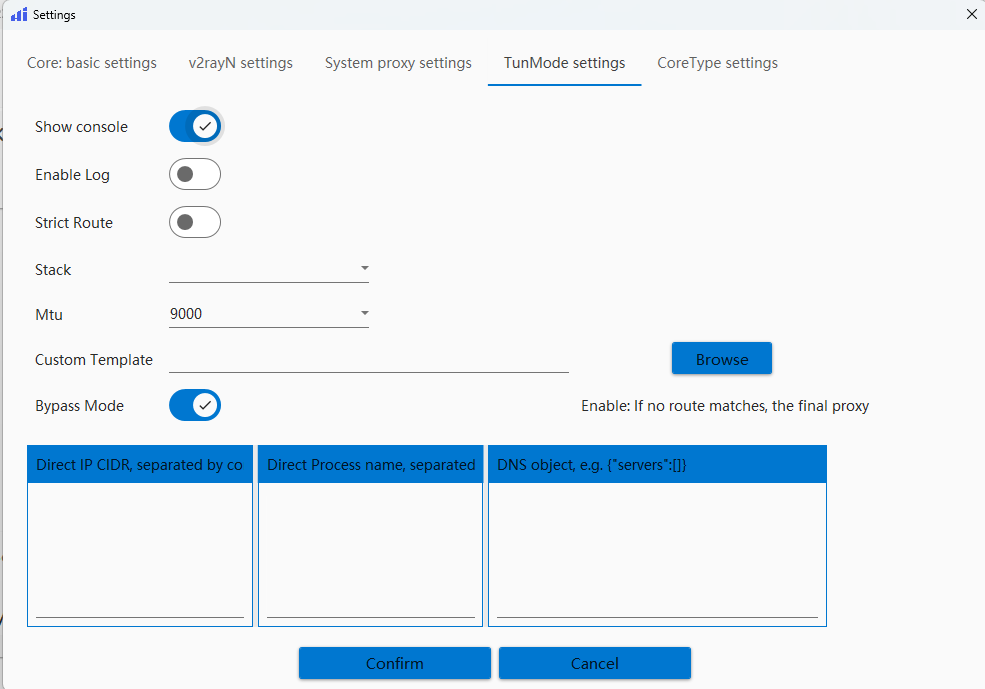Turn on Strict Route

(195, 222)
